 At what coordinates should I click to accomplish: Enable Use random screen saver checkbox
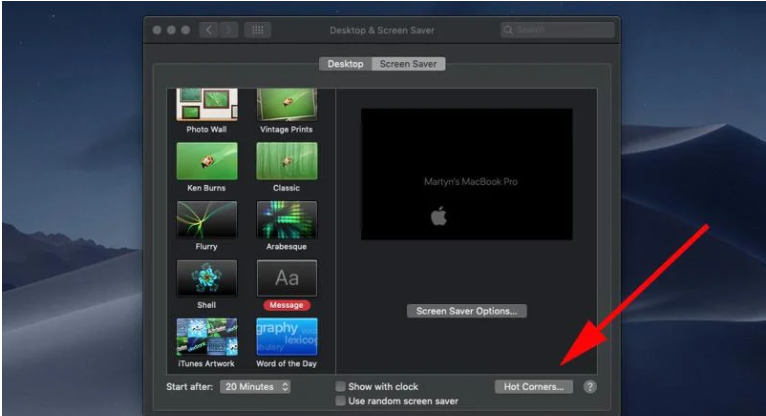click(340, 401)
